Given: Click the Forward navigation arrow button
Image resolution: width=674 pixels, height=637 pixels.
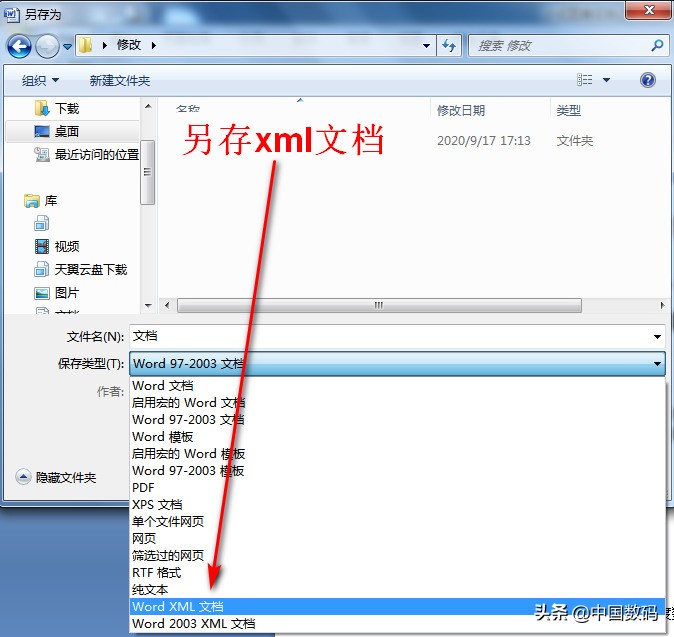Looking at the screenshot, I should click(x=47, y=46).
